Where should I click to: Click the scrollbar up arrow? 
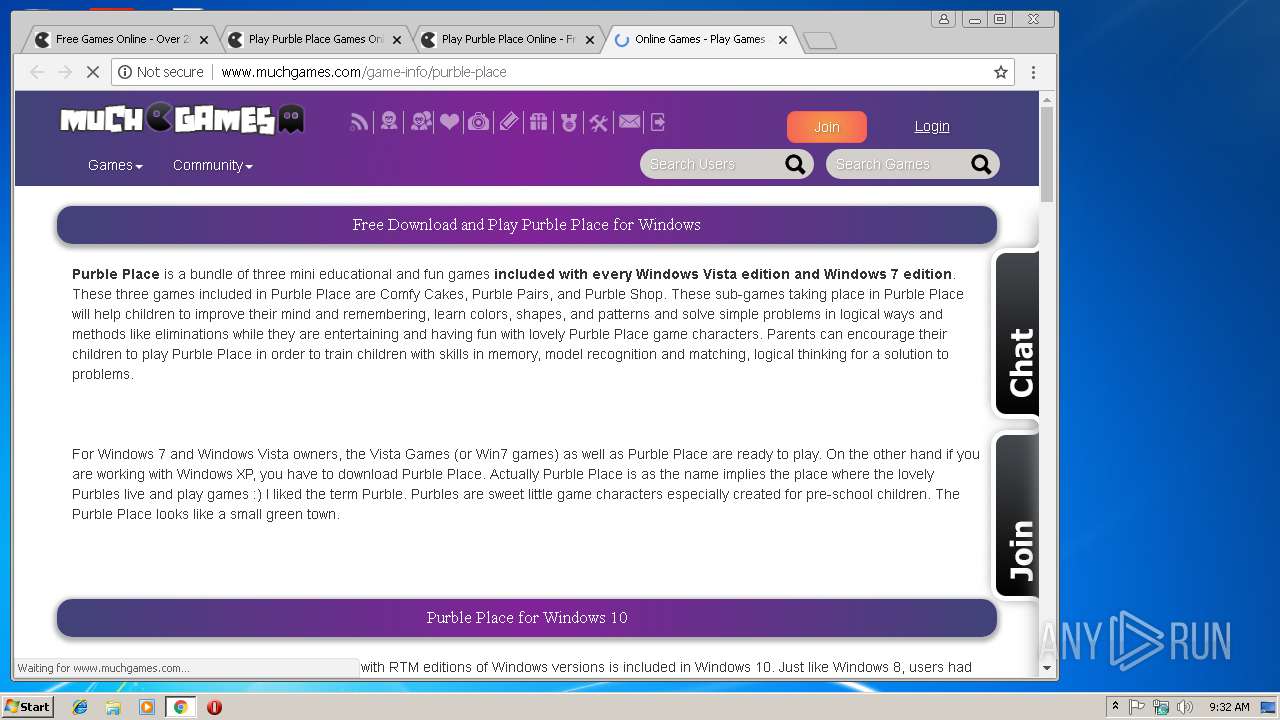click(1047, 99)
